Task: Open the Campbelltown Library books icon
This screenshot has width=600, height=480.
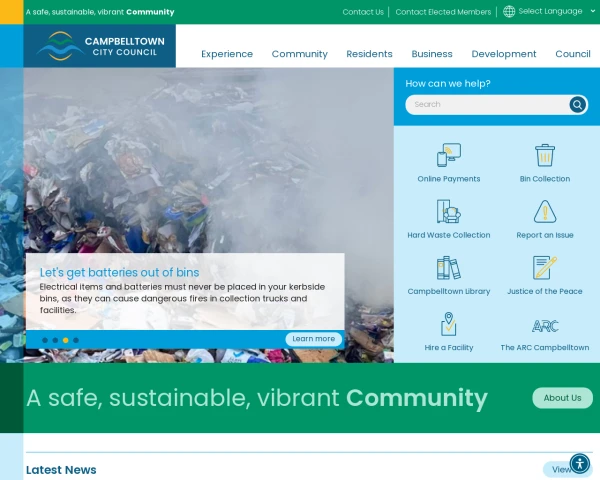Action: [x=449, y=268]
